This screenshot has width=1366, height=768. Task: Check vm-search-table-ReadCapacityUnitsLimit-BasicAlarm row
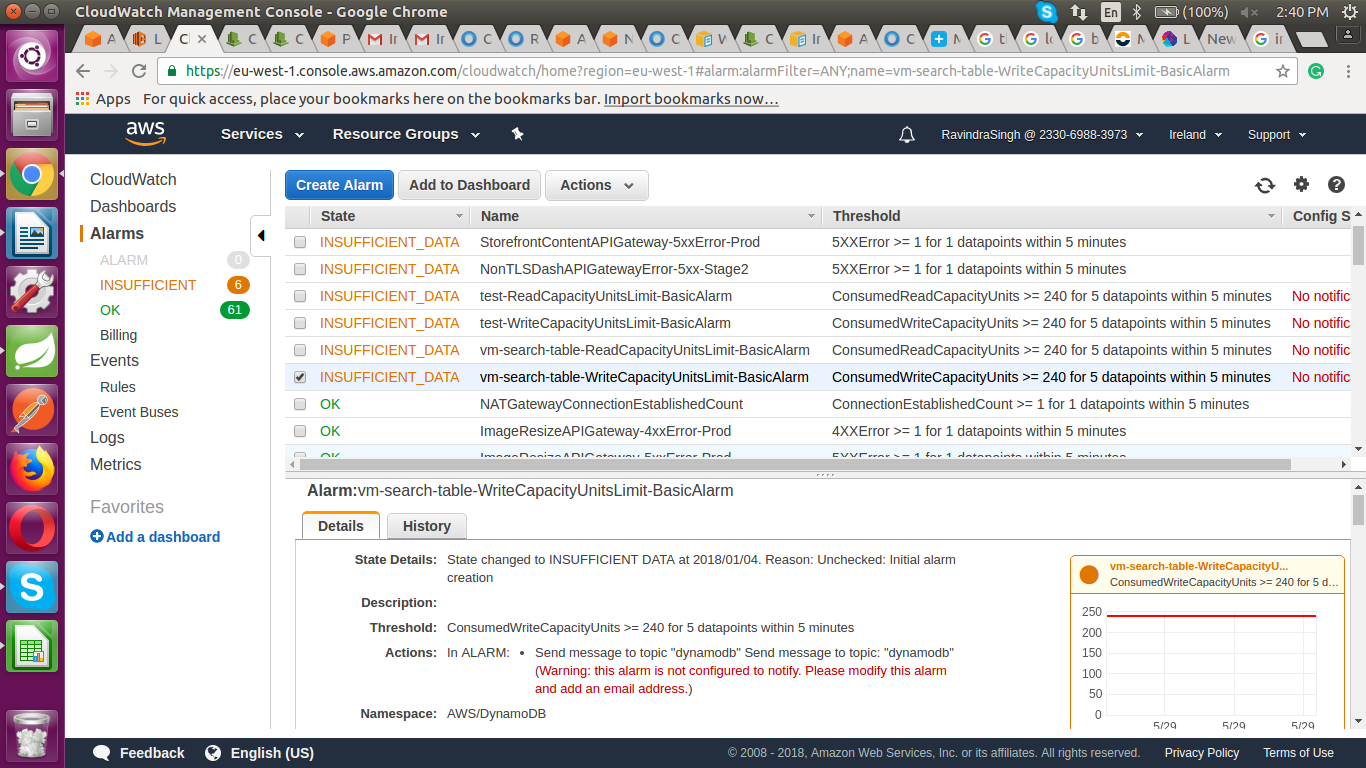[300, 350]
